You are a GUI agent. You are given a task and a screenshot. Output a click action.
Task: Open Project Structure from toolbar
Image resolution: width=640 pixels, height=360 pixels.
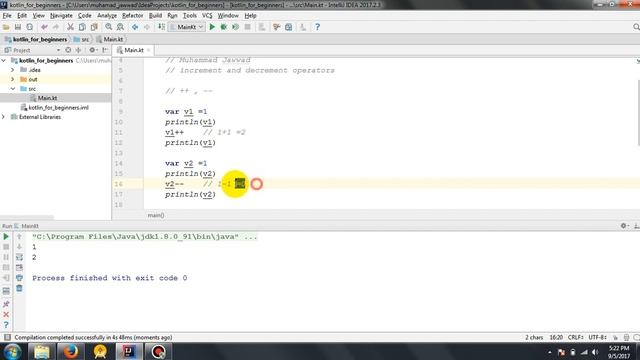coord(289,27)
